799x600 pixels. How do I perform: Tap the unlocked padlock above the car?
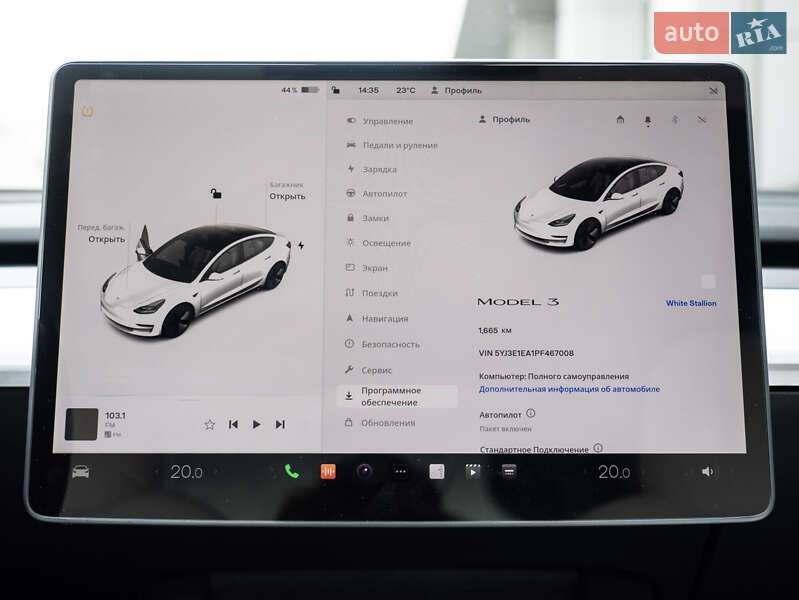tap(216, 193)
